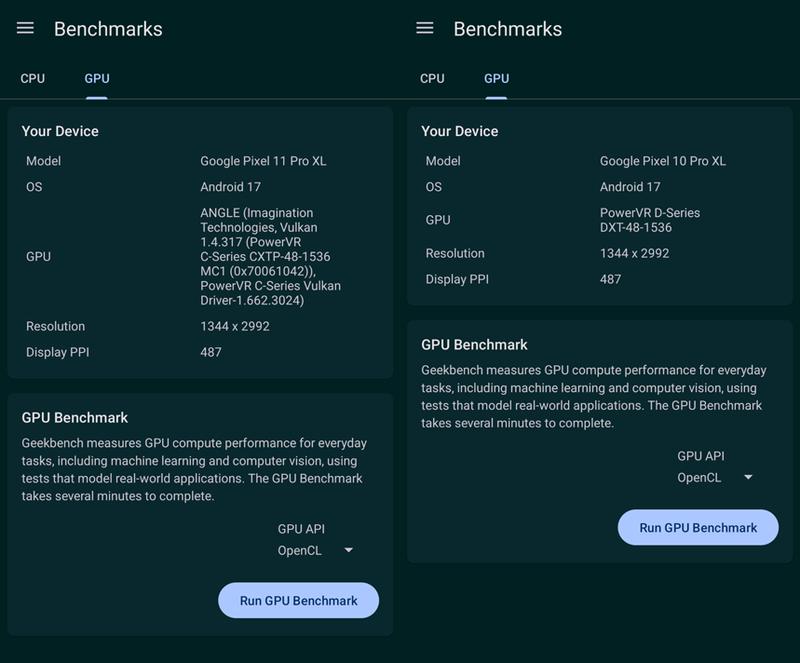800x663 pixels.
Task: Click Your Device heading on left card
Action: [x=60, y=131]
